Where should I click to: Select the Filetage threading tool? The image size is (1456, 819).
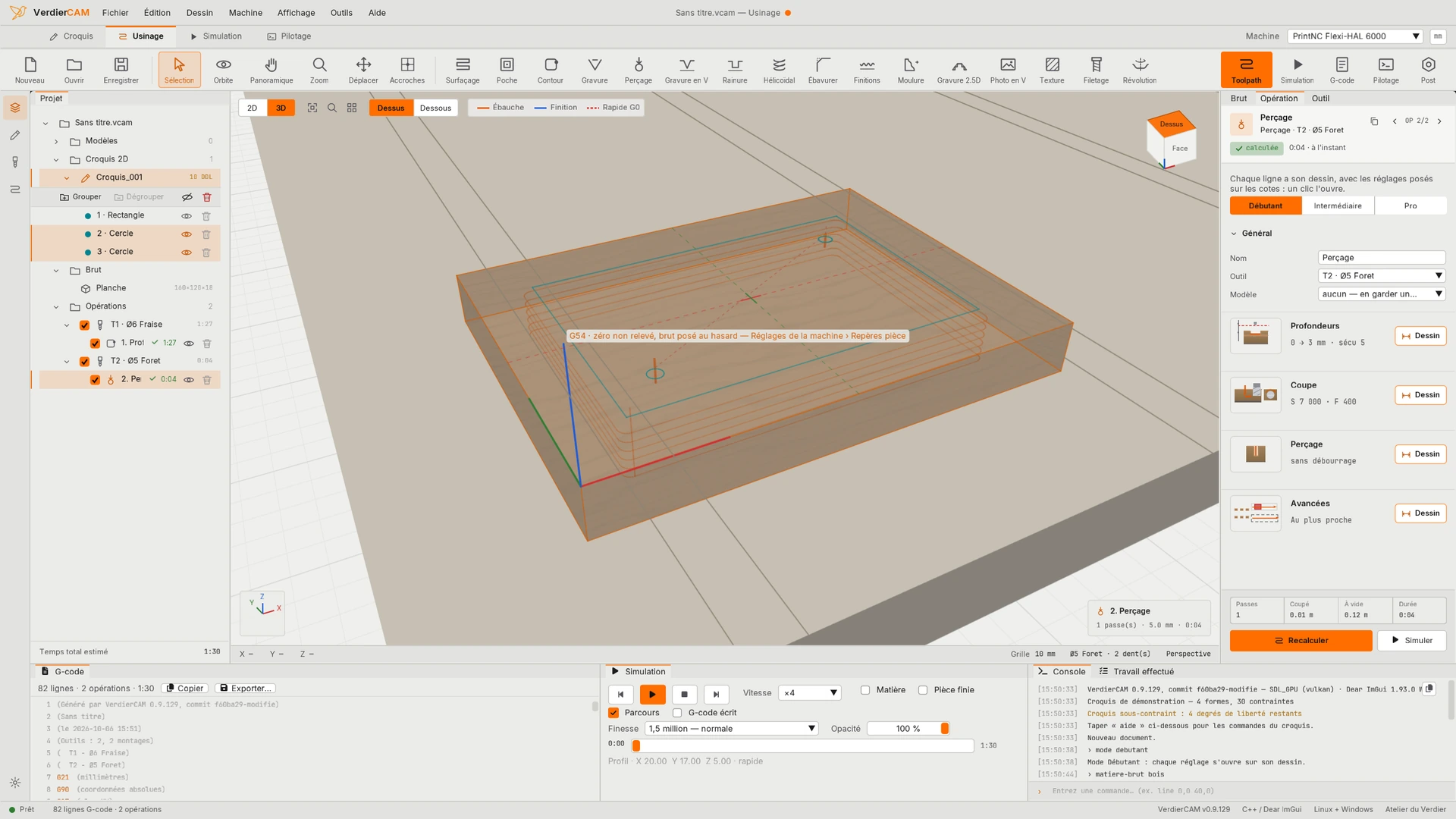(1096, 70)
